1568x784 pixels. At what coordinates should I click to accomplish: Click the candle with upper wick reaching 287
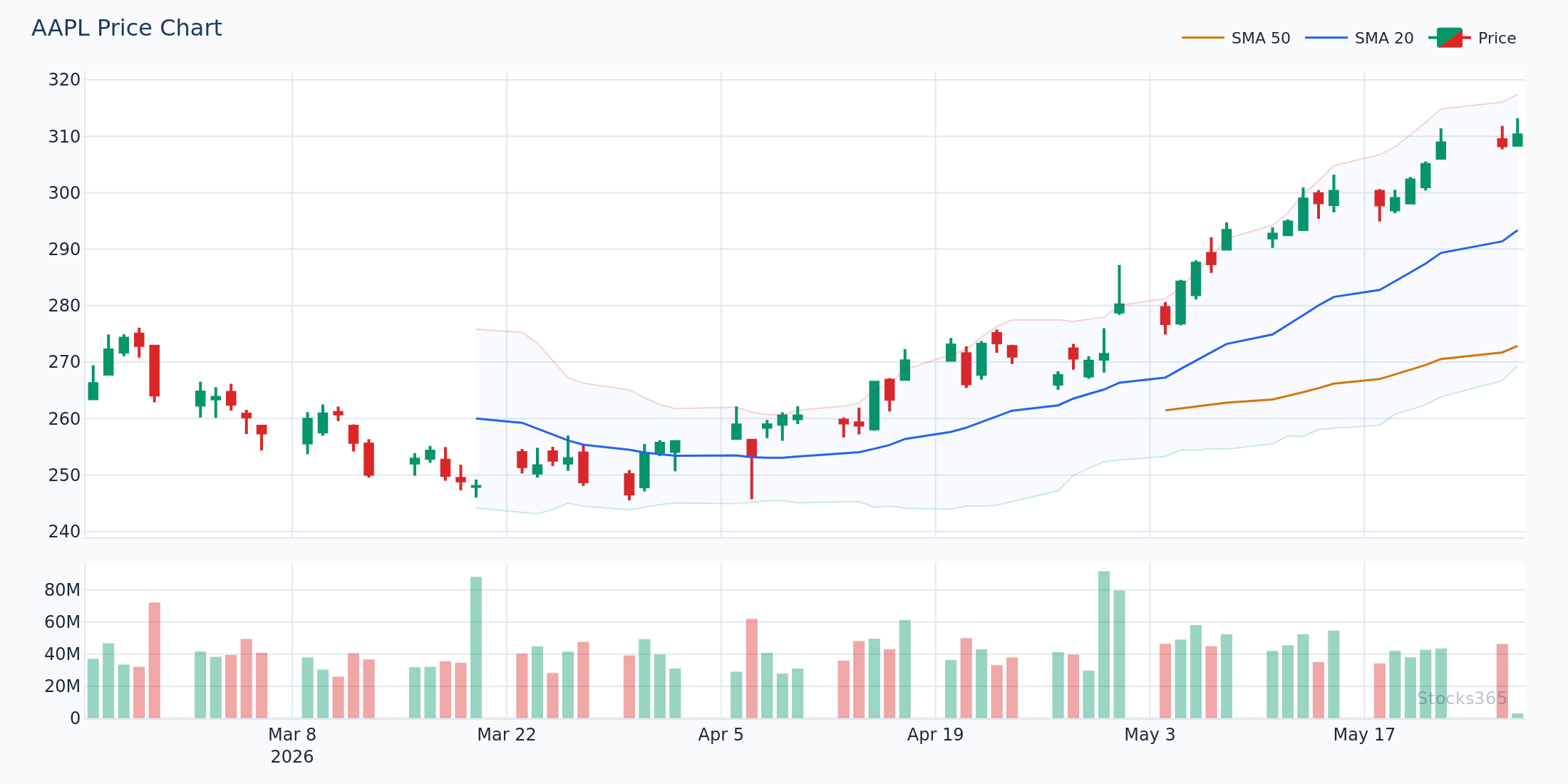[x=1119, y=290]
